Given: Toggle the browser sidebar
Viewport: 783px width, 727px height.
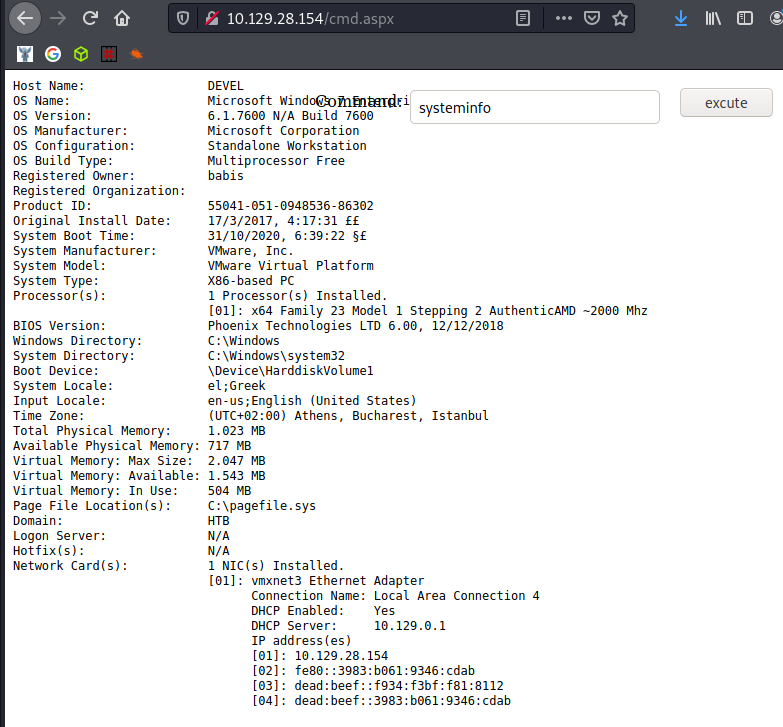Looking at the screenshot, I should point(745,18).
